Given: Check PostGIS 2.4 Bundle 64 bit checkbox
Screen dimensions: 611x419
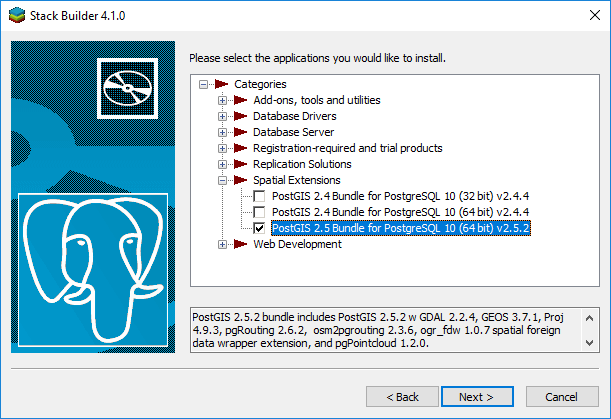Looking at the screenshot, I should (259, 212).
